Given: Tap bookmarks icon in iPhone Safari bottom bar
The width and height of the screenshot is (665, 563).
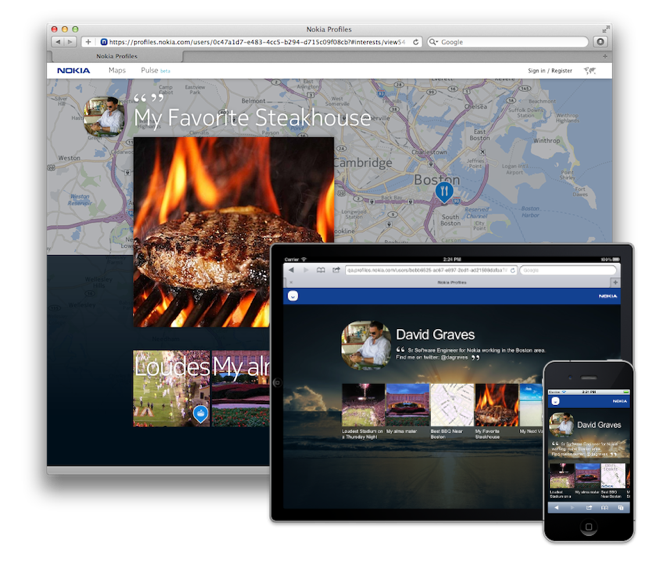Looking at the screenshot, I should (x=605, y=507).
